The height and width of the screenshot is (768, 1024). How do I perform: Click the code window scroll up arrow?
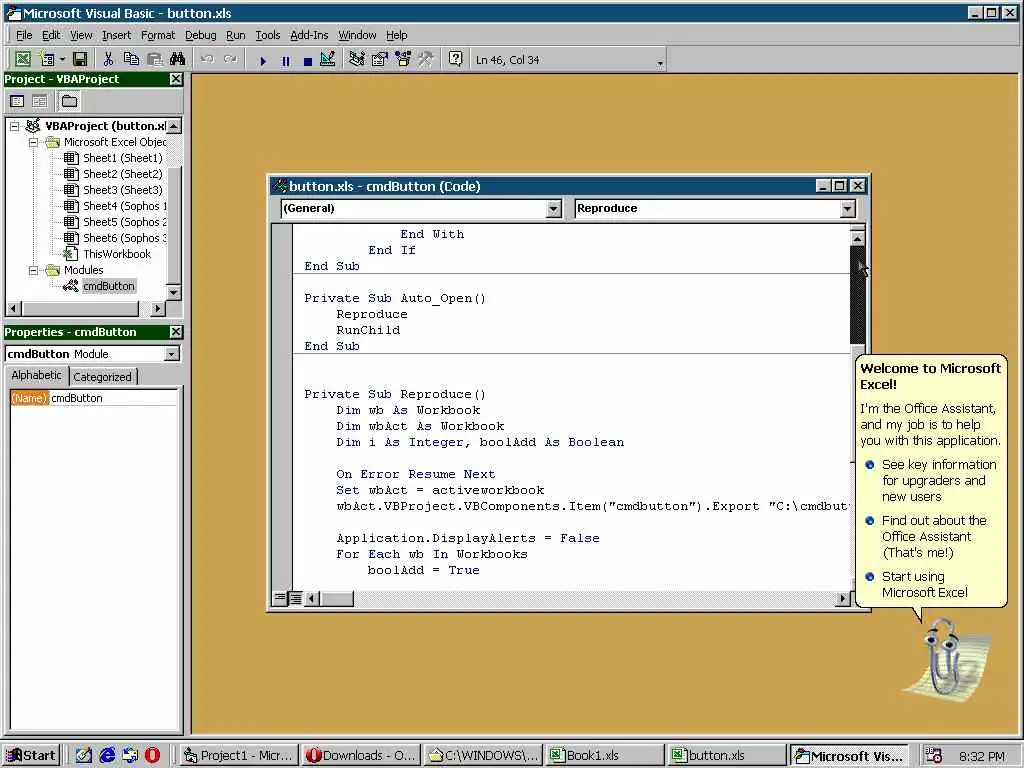click(857, 238)
